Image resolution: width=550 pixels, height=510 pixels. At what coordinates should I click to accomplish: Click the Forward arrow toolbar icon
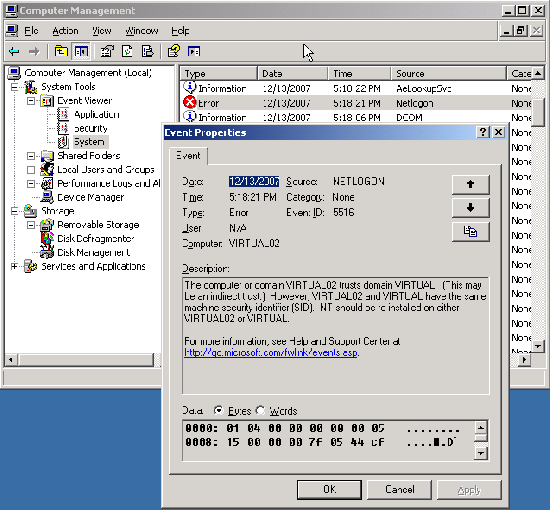coord(34,52)
